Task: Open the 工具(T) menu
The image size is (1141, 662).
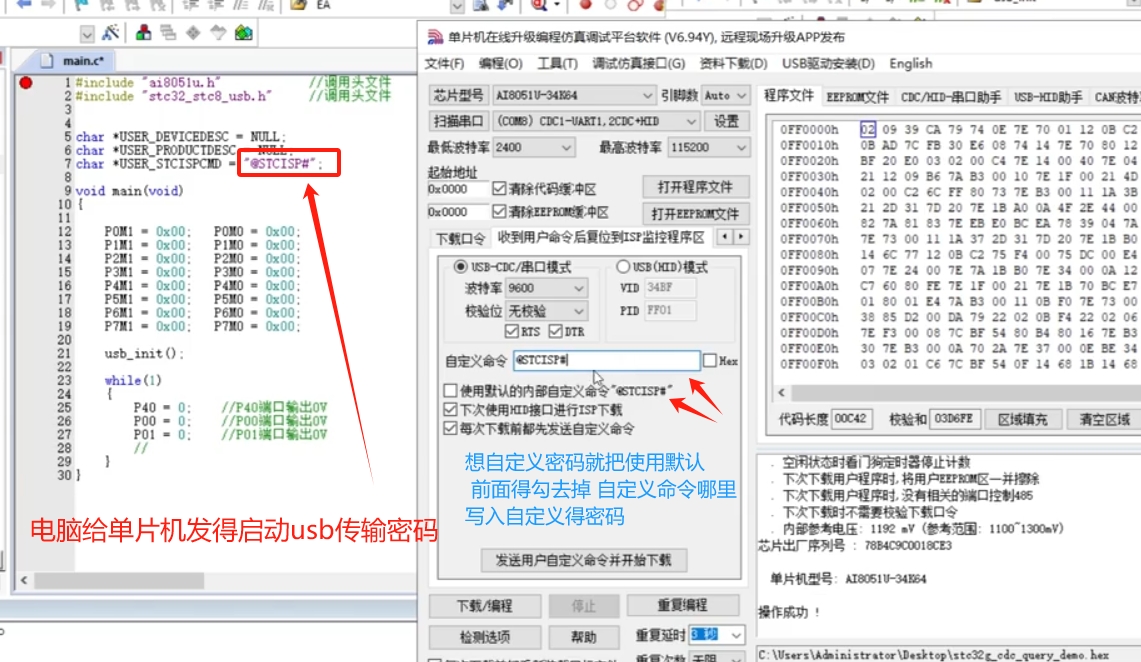Action: pyautogui.click(x=557, y=63)
